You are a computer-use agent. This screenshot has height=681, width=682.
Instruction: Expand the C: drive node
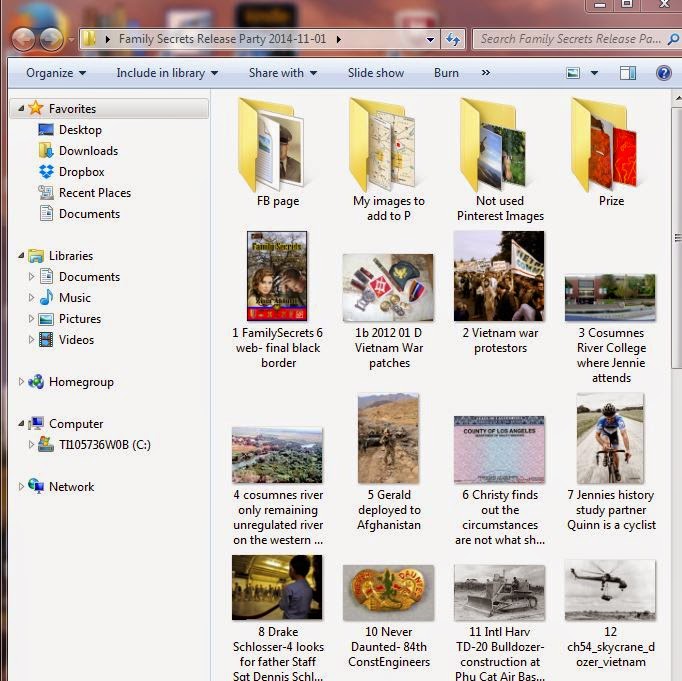point(31,444)
